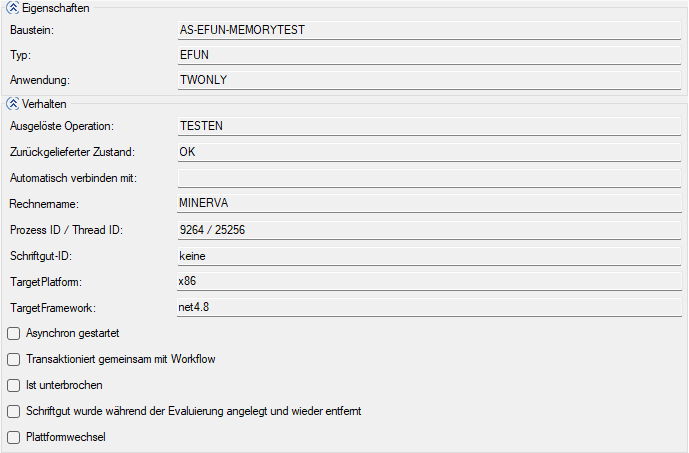Check the Schriftgut wurde während Evaluierung box

click(x=13, y=411)
